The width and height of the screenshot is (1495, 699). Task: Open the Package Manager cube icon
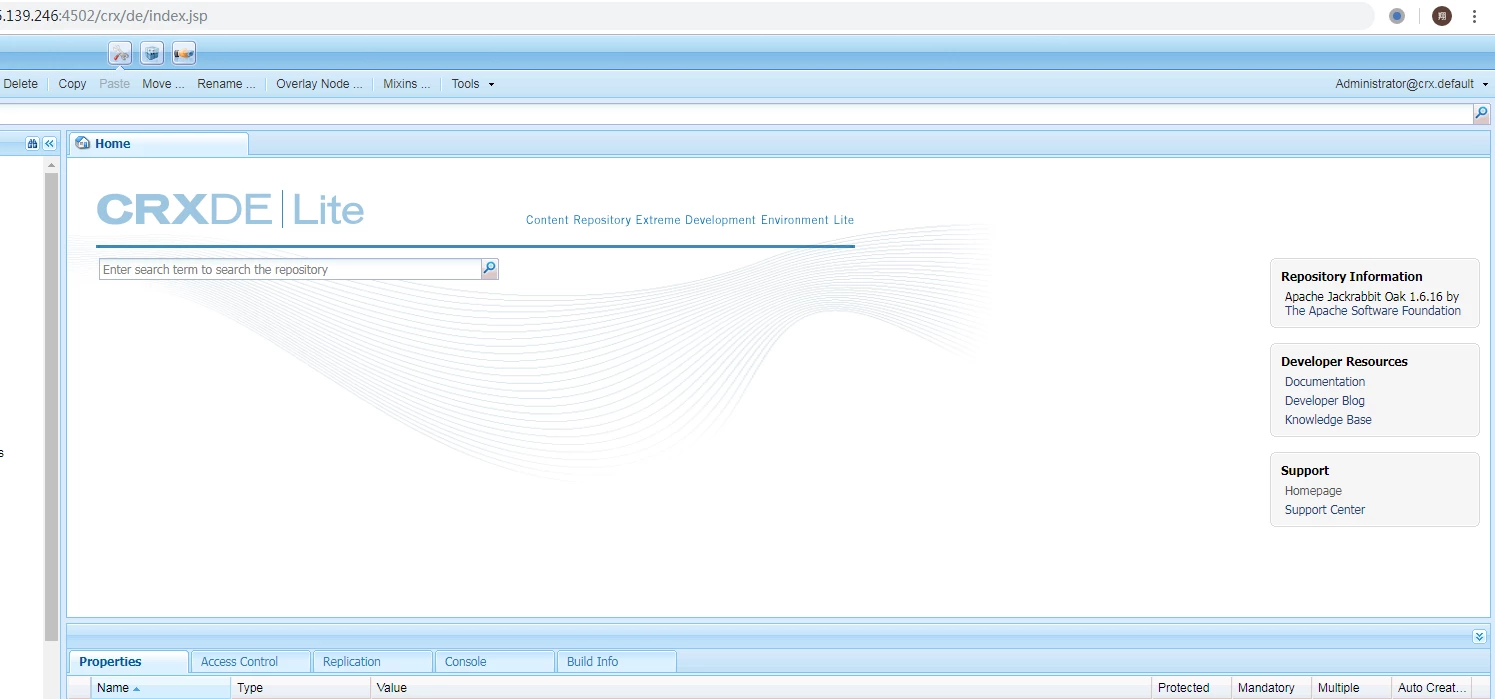click(152, 53)
